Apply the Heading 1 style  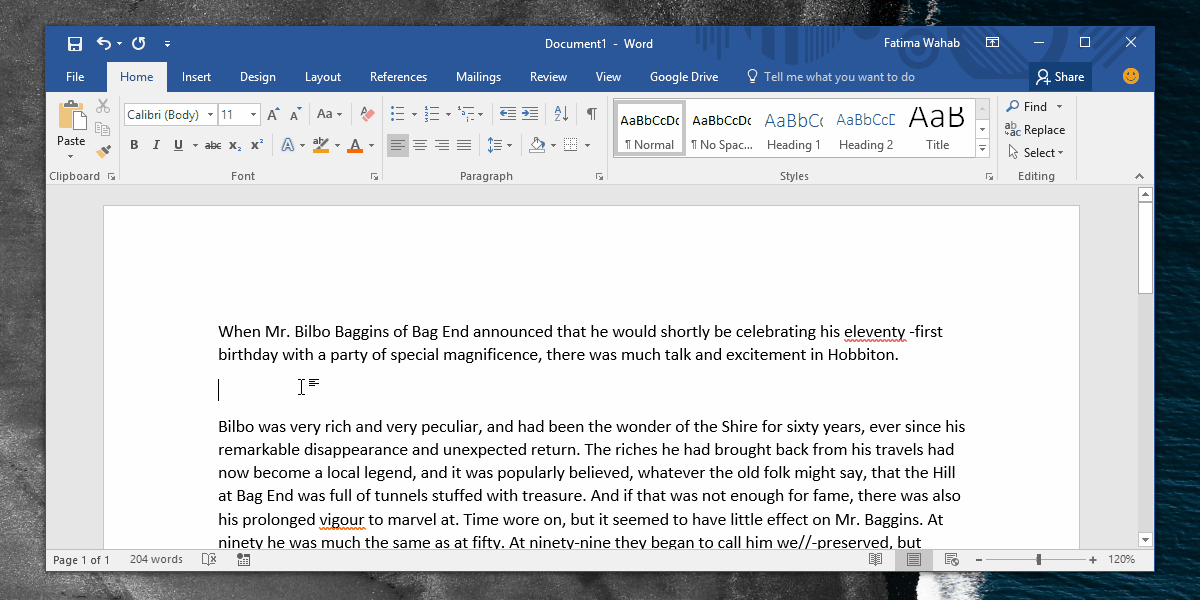point(793,127)
